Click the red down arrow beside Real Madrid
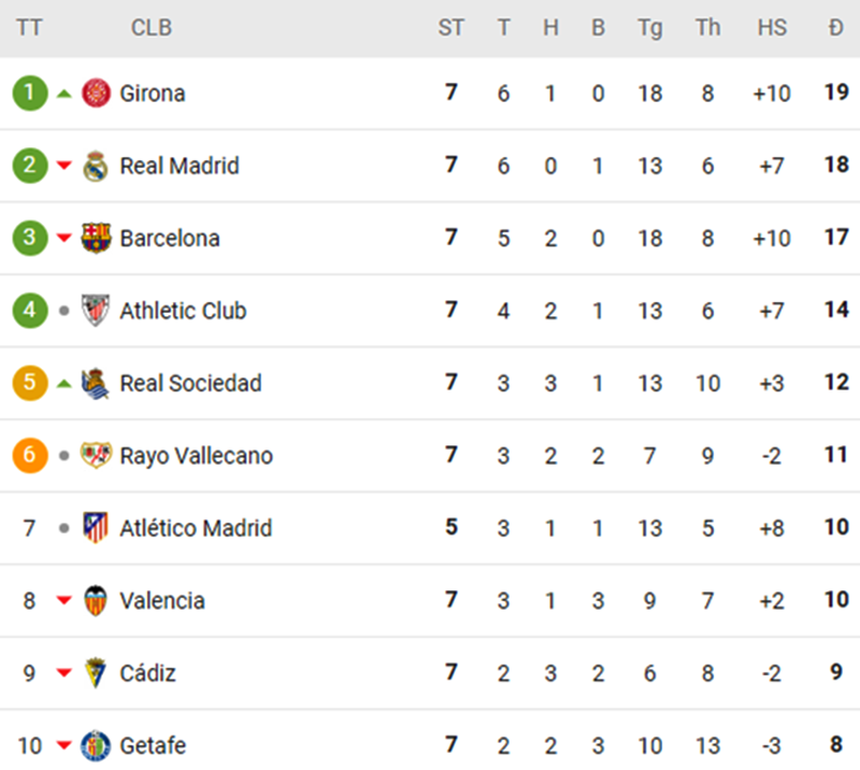The width and height of the screenshot is (860, 770). 62,166
